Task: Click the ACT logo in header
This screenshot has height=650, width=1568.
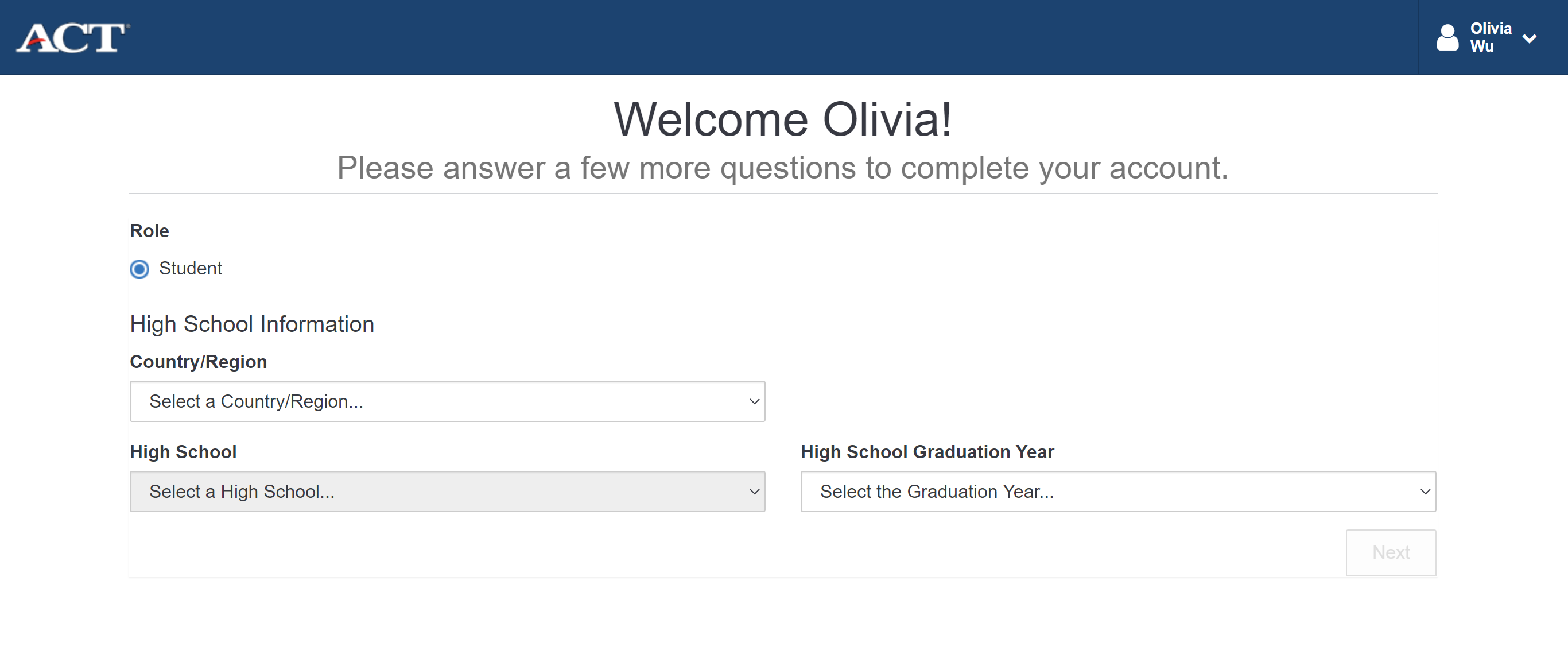Action: point(72,38)
